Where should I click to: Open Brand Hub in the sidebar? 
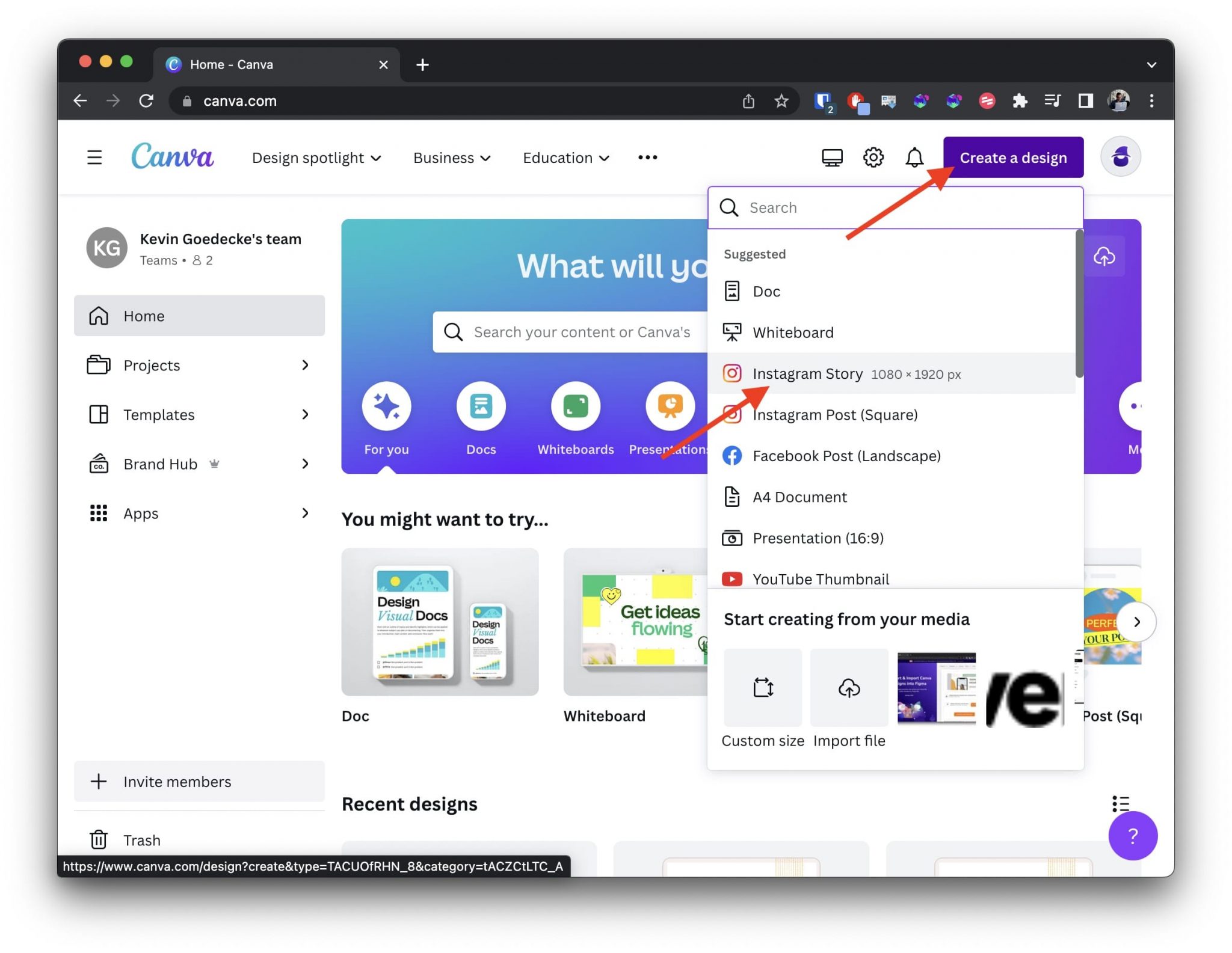click(x=159, y=464)
